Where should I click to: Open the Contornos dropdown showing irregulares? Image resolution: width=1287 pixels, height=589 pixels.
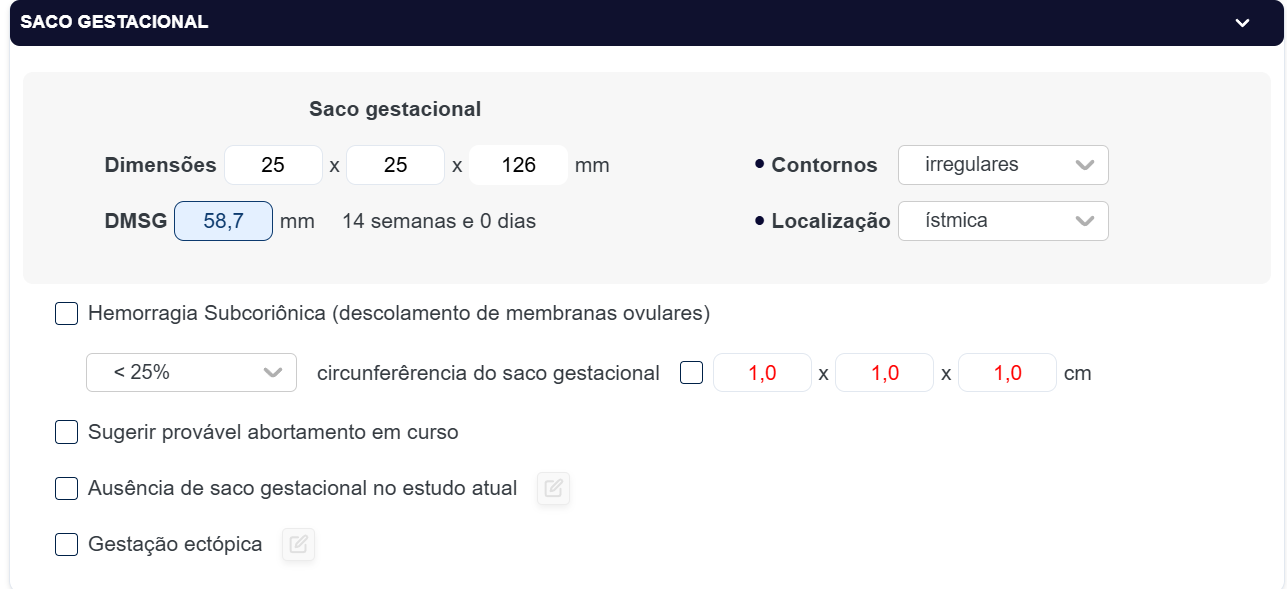[1003, 165]
